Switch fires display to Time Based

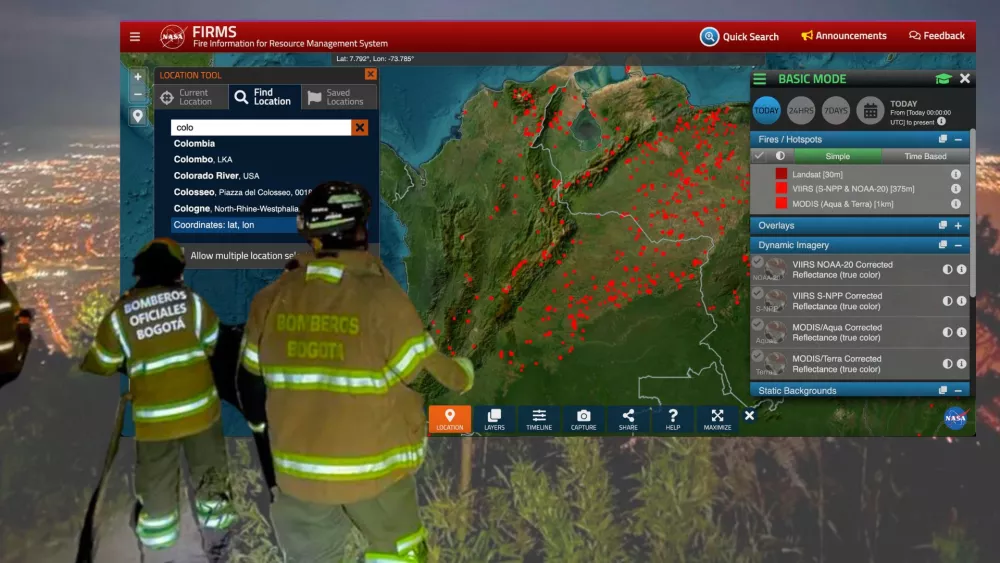[925, 156]
